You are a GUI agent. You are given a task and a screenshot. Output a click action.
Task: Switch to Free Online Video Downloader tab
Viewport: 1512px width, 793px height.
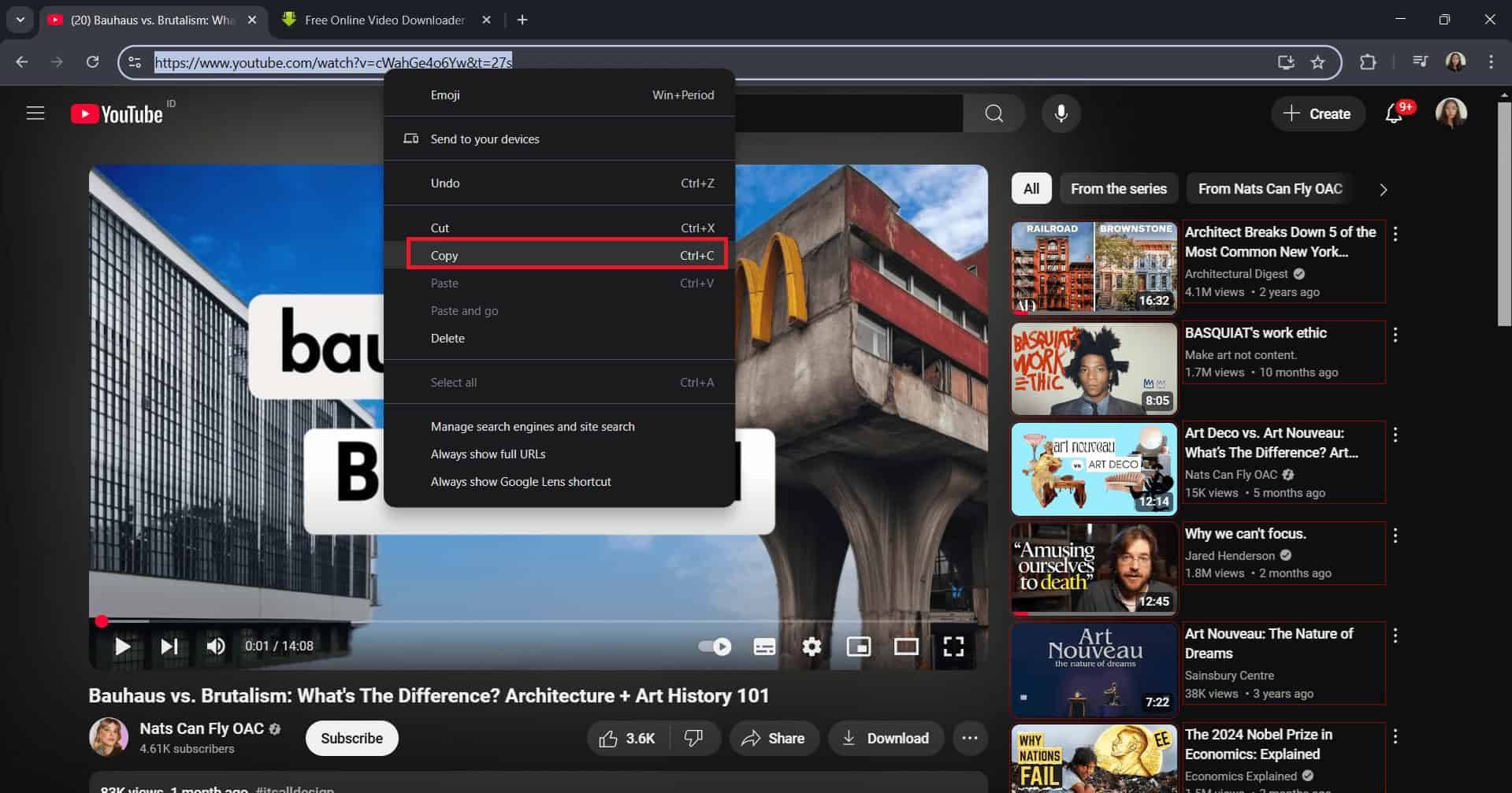point(386,20)
